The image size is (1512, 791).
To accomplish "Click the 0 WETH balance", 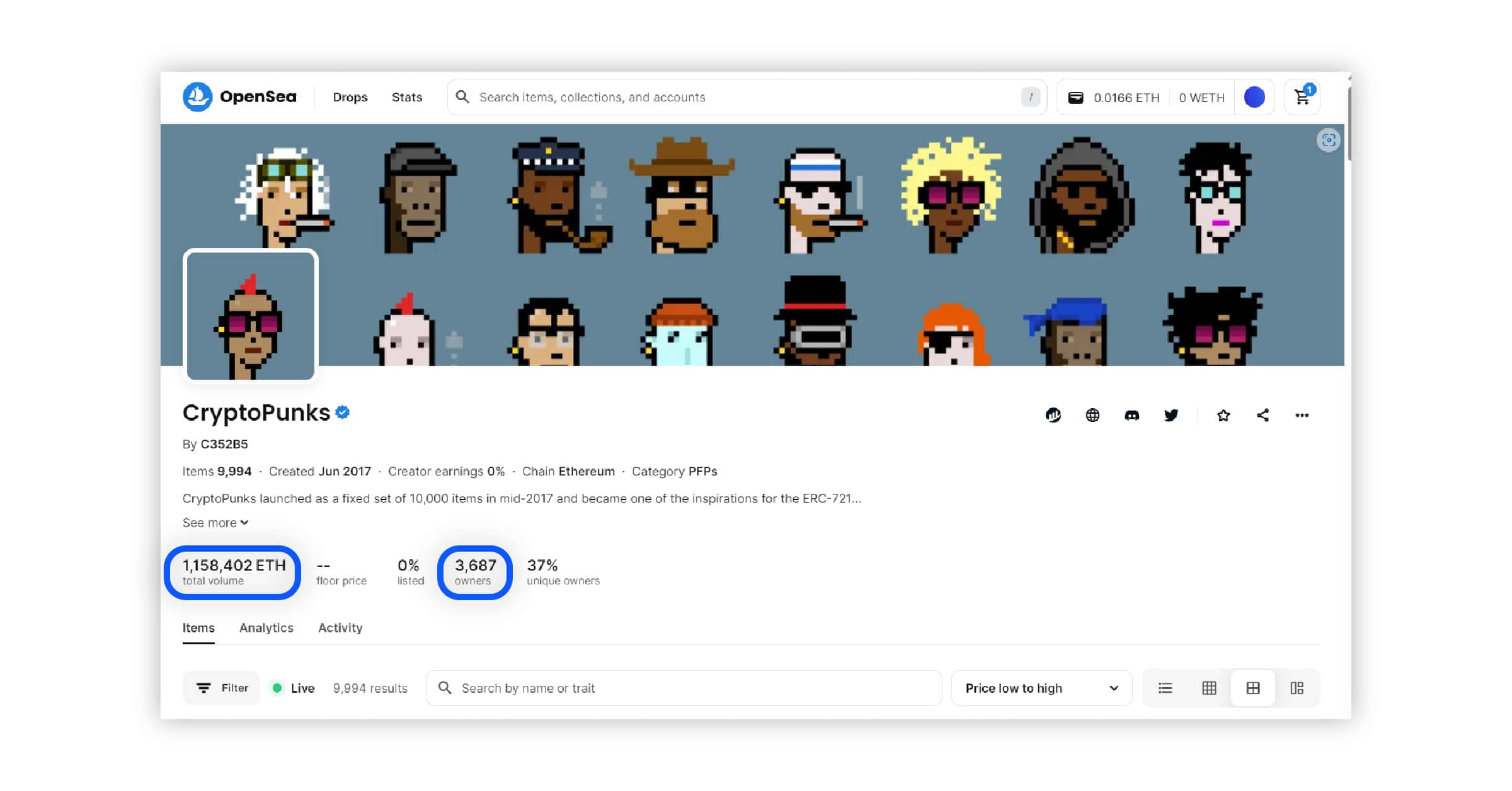I will tap(1201, 98).
